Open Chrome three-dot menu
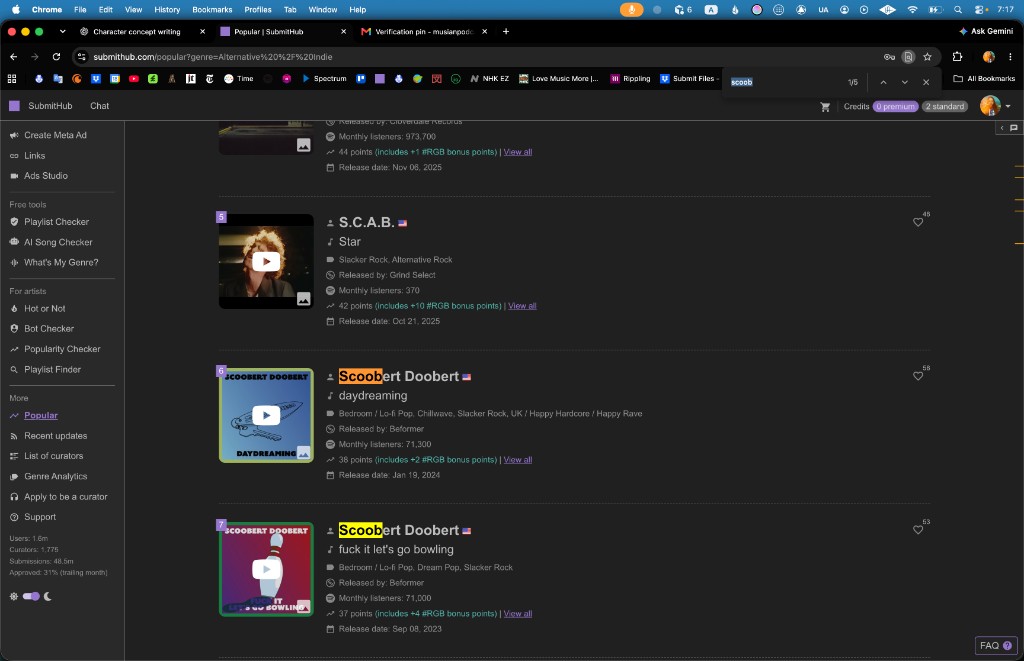This screenshot has height=661, width=1024. click(1010, 57)
